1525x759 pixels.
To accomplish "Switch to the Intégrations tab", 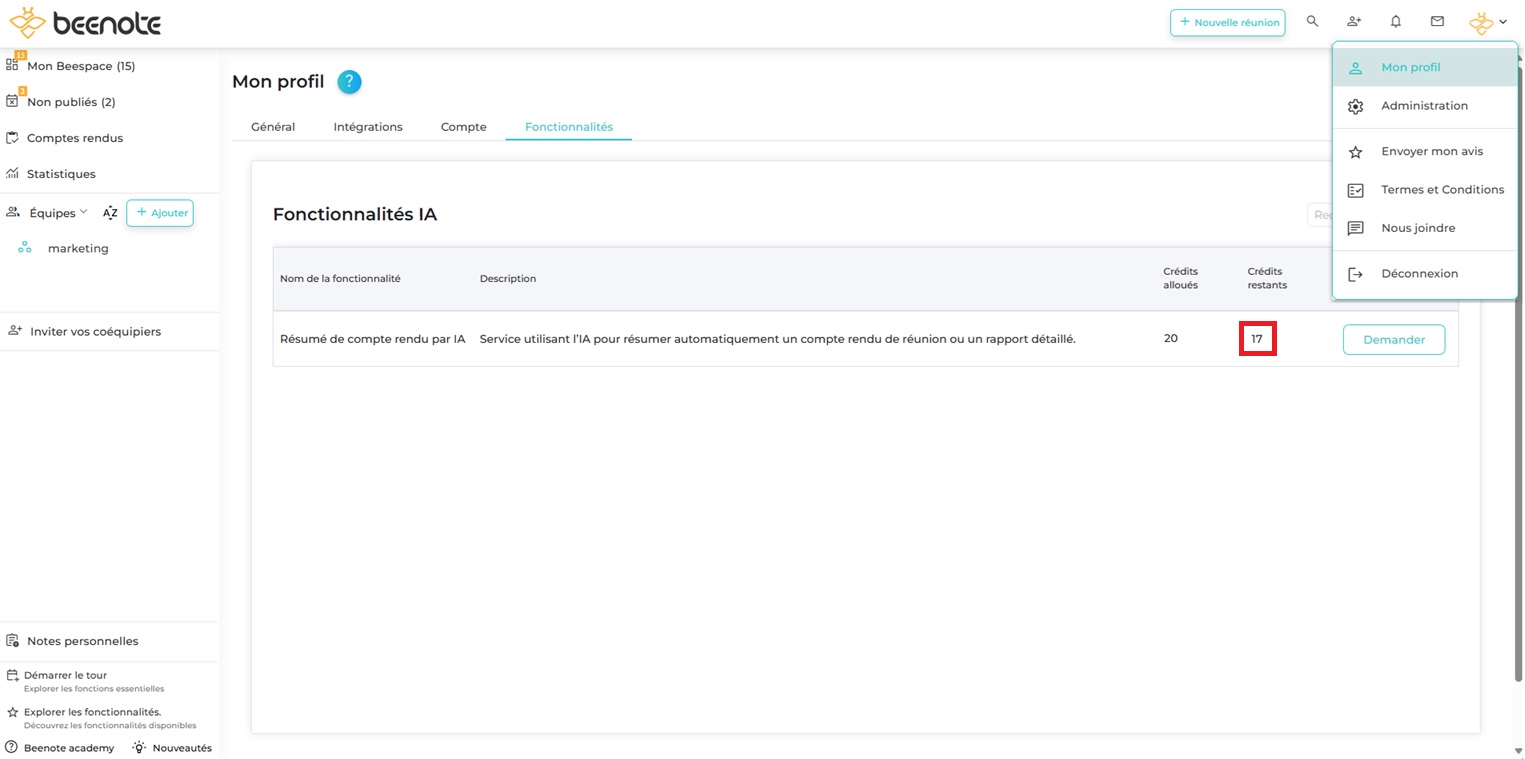I will click(x=368, y=127).
